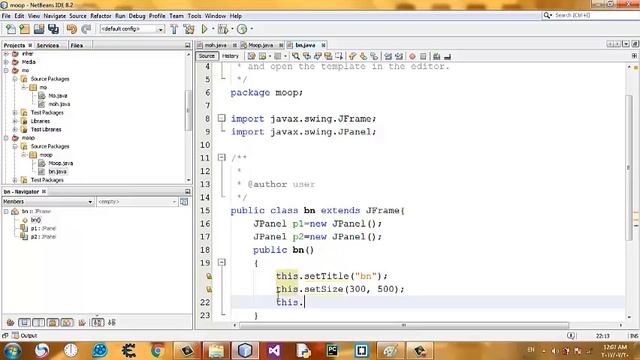Collapse the moop project node
This screenshot has width=640, height=360.
click(x=6, y=138)
